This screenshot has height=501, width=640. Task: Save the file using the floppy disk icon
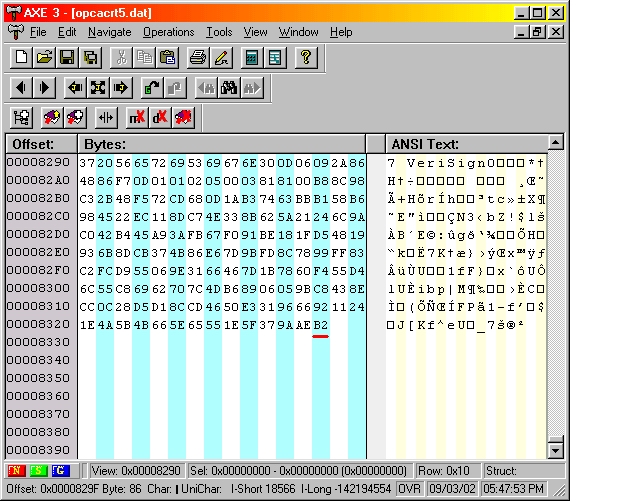tap(67, 58)
